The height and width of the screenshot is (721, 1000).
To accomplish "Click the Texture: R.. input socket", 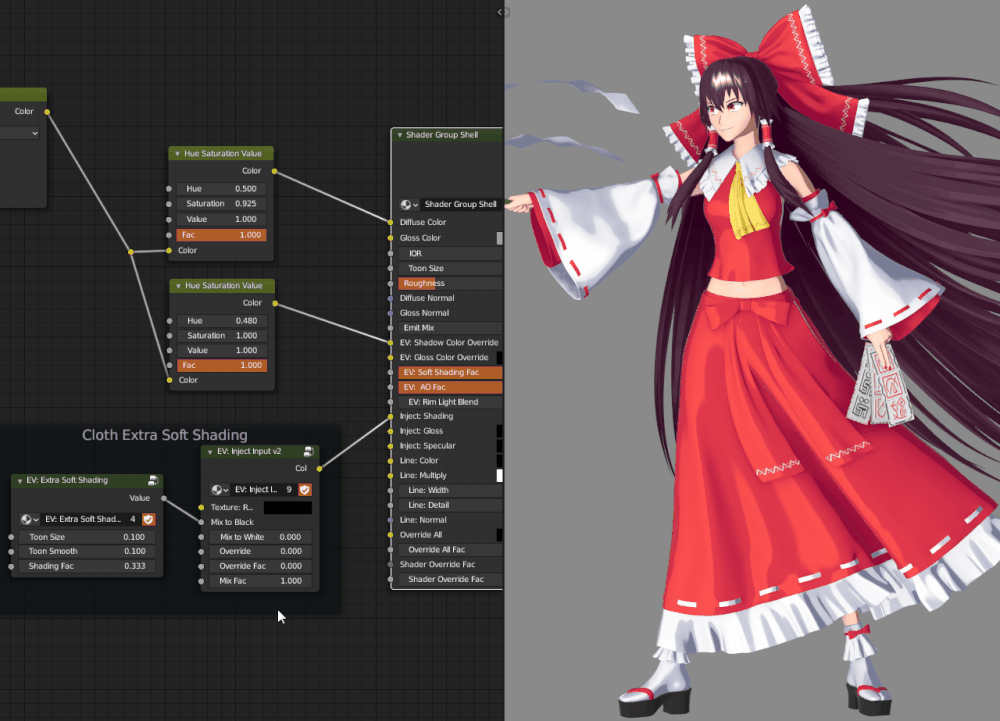I will 202,507.
